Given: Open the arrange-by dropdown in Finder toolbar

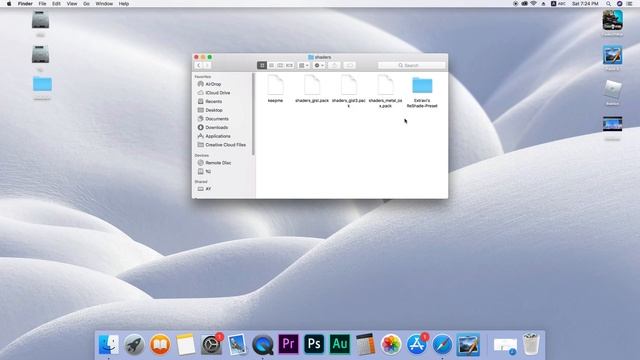Looking at the screenshot, I should (304, 65).
